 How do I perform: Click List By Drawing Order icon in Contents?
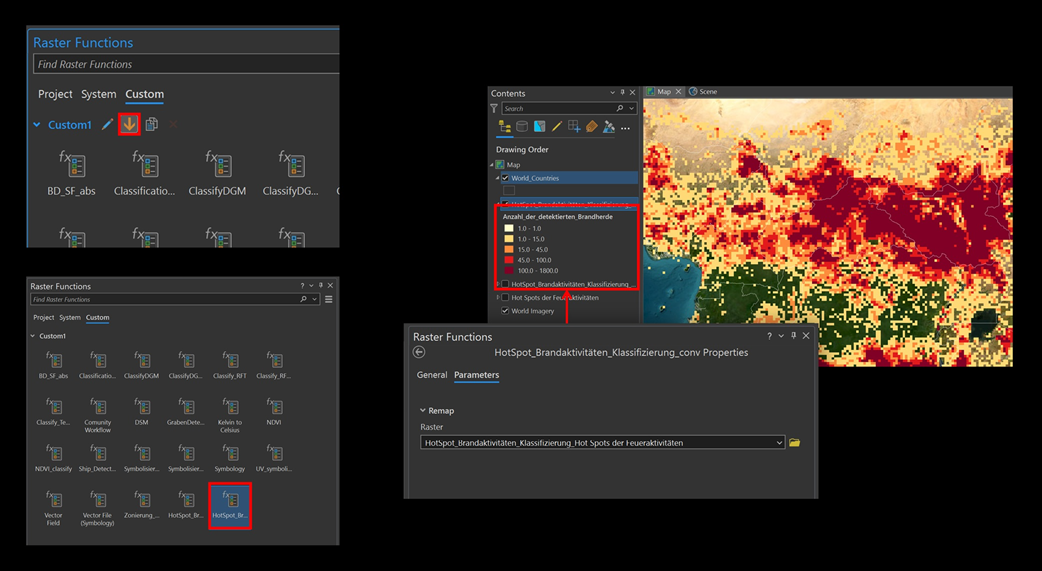pyautogui.click(x=504, y=127)
